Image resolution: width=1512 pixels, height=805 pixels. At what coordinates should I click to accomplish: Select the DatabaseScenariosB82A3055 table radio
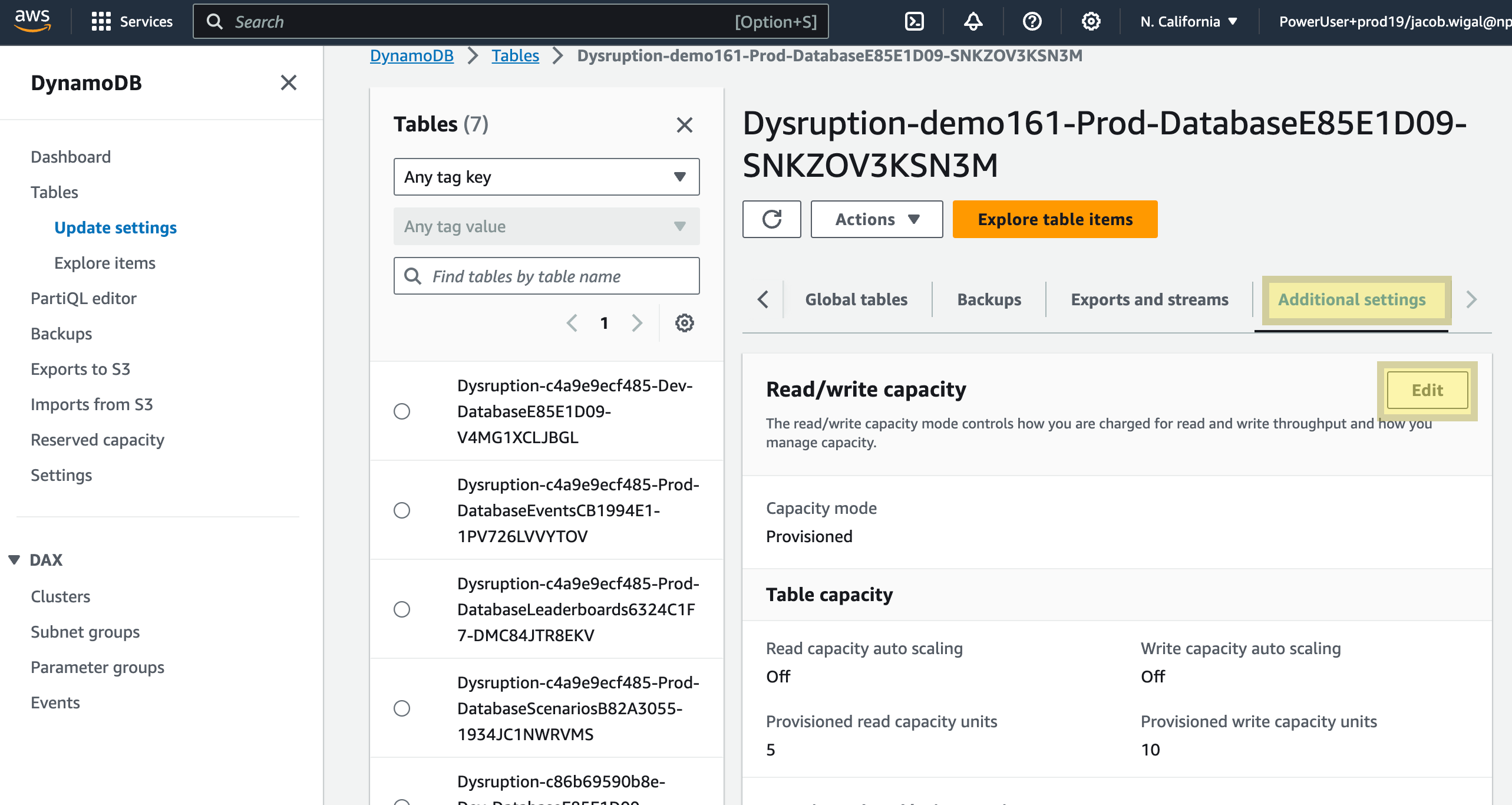[402, 708]
